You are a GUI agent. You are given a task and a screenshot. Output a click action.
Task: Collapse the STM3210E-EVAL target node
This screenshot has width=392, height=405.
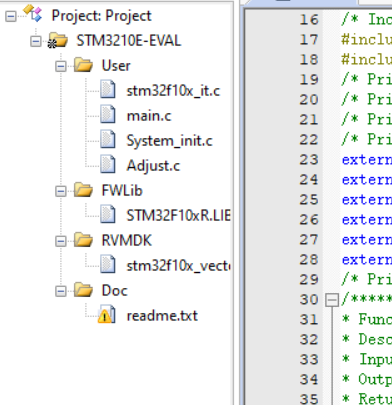point(36,41)
